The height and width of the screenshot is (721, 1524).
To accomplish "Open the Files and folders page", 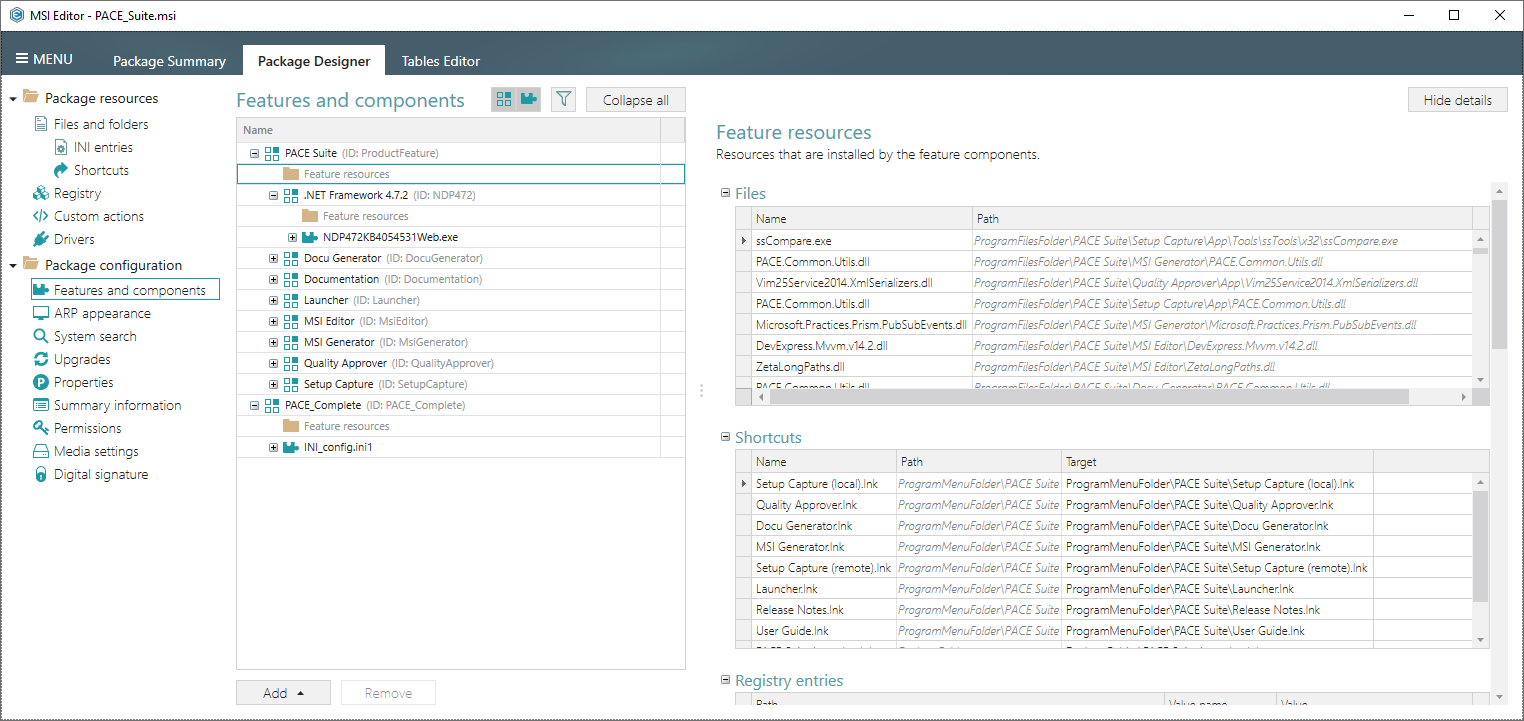I will click(x=101, y=124).
